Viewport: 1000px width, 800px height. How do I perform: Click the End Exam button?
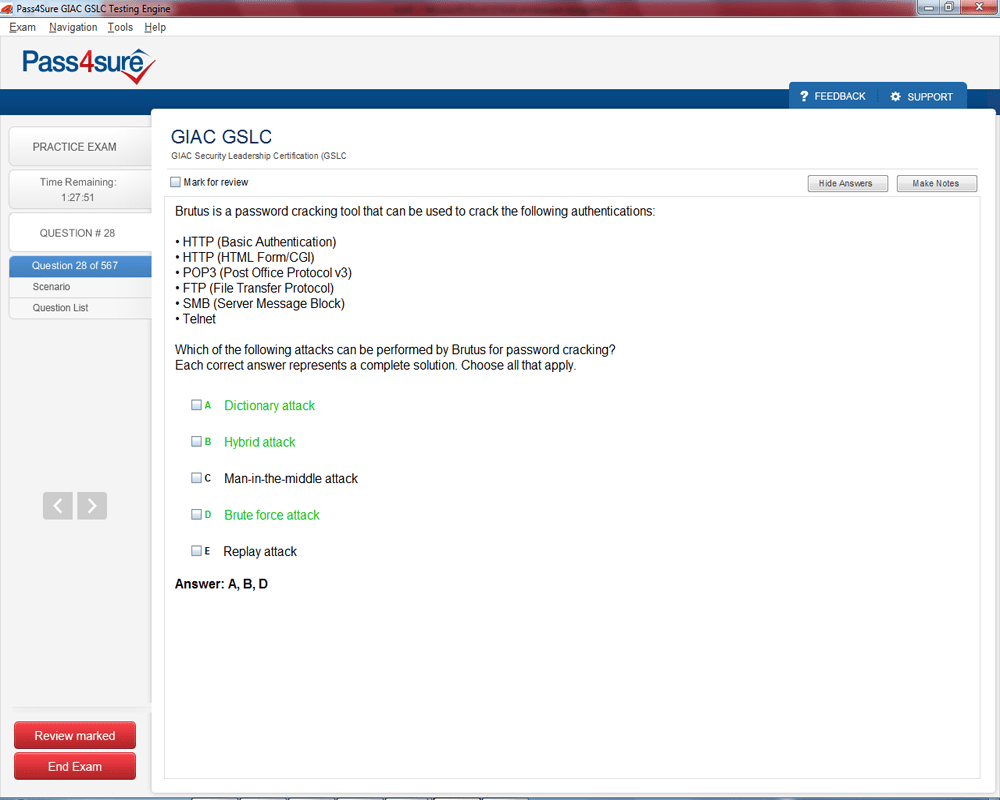point(75,766)
